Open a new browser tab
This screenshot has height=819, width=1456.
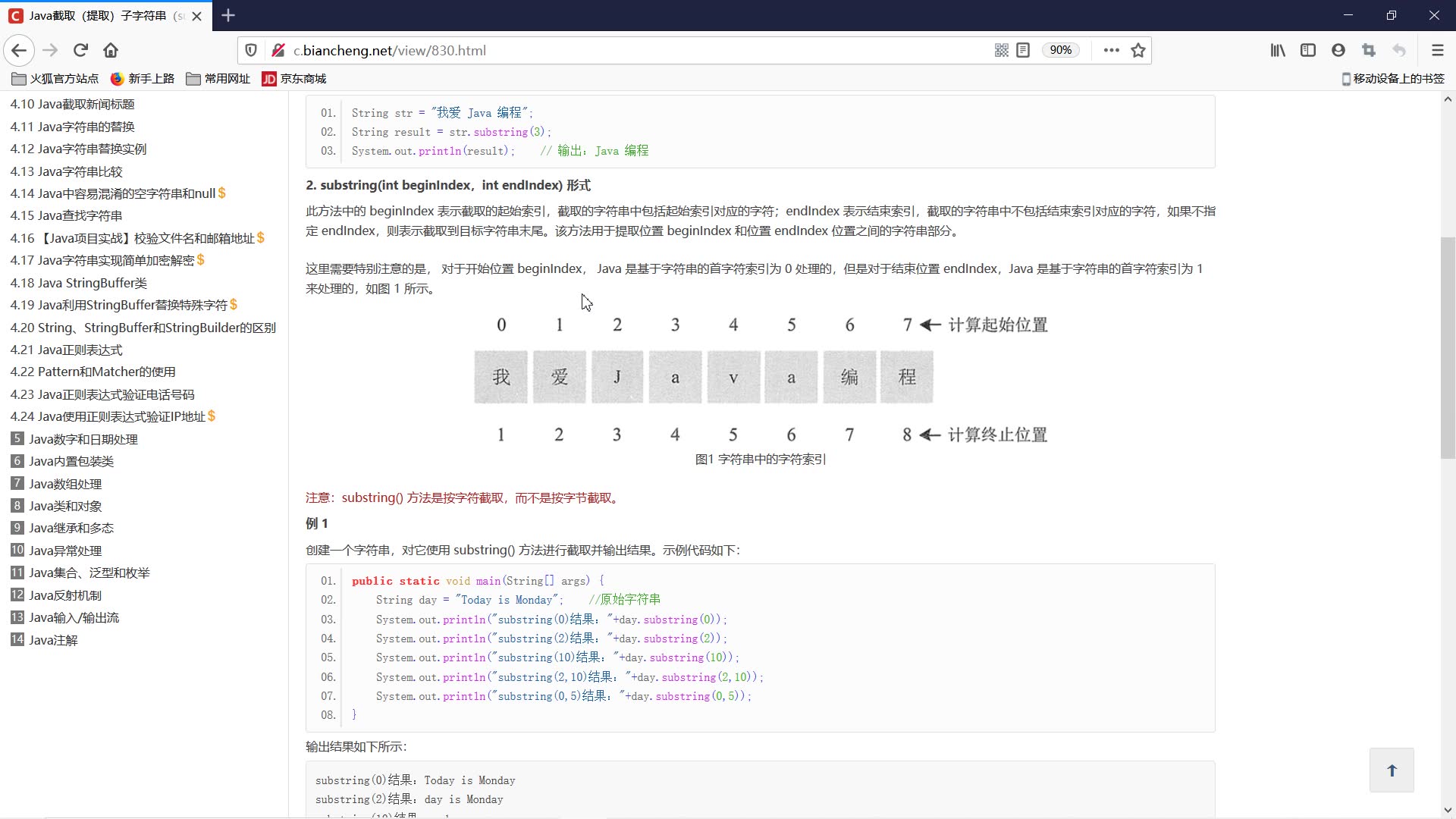(x=228, y=15)
